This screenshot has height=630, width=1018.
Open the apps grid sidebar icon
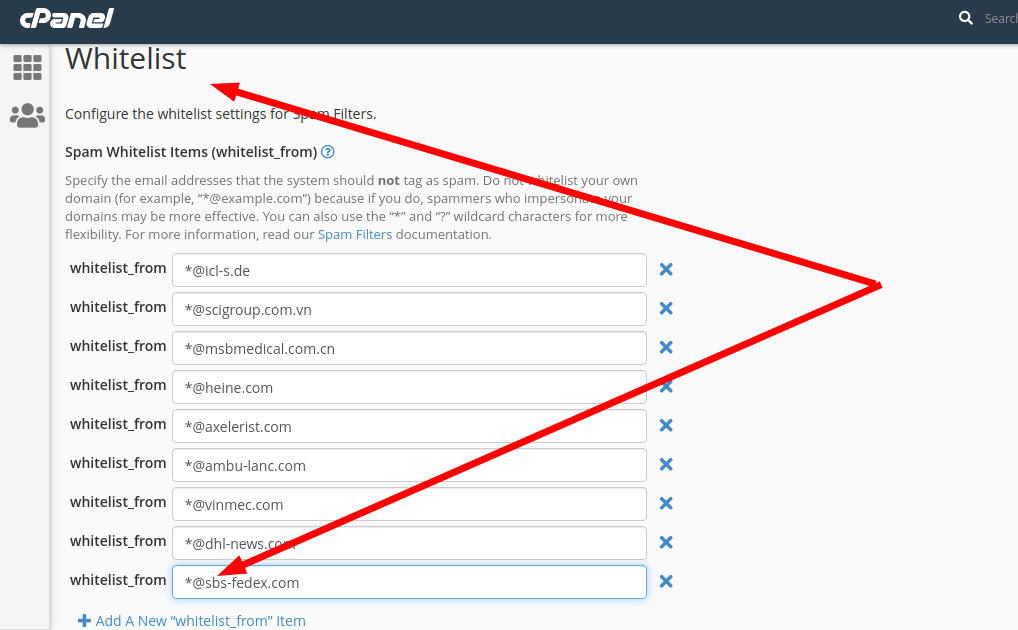coord(27,68)
